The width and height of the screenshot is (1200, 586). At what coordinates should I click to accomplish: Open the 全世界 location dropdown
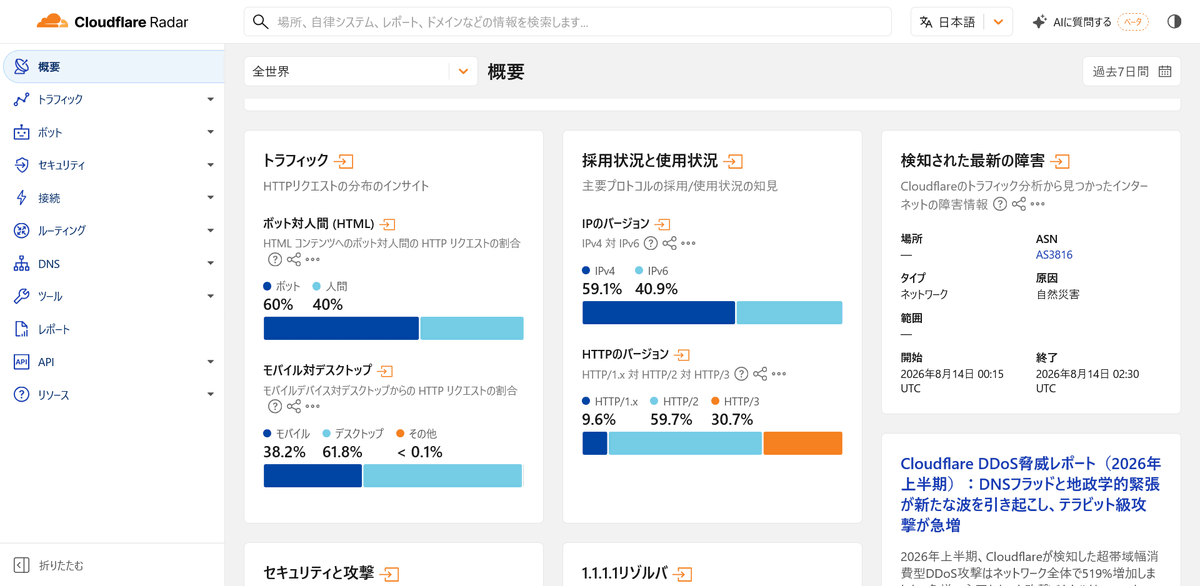361,71
